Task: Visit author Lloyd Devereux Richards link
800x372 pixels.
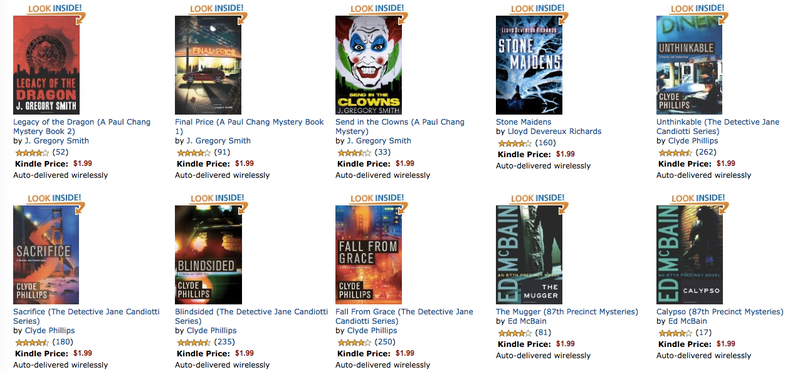Action: pyautogui.click(x=554, y=131)
